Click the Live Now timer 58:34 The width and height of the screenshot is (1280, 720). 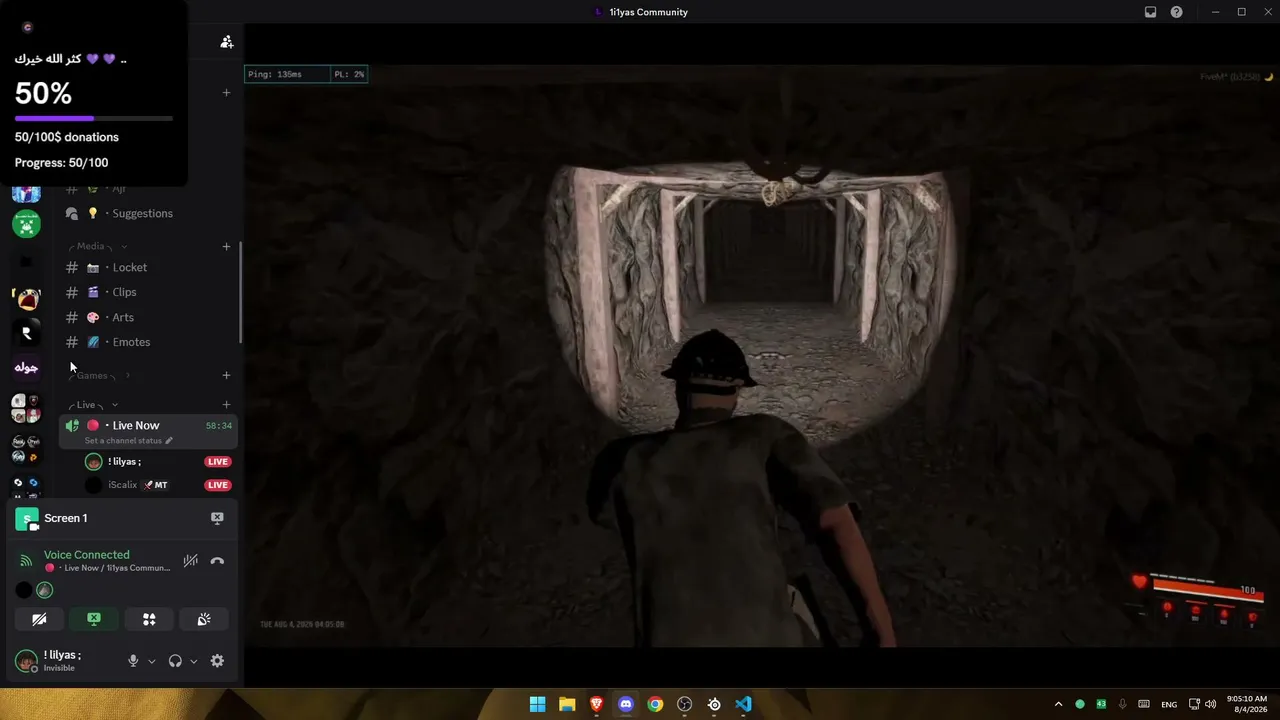219,426
